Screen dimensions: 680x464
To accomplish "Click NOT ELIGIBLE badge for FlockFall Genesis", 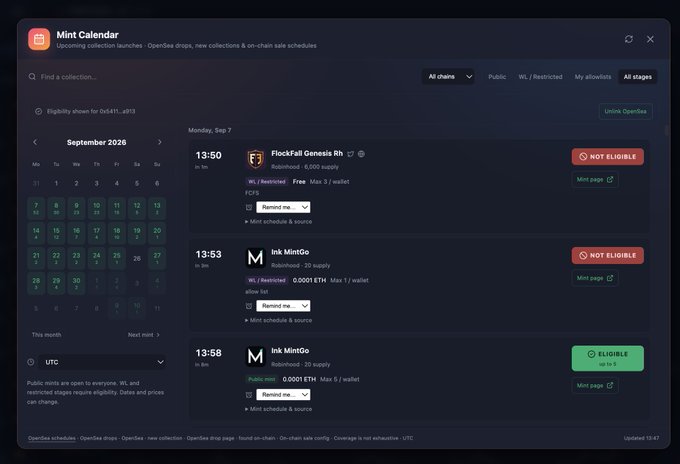I will (x=608, y=157).
